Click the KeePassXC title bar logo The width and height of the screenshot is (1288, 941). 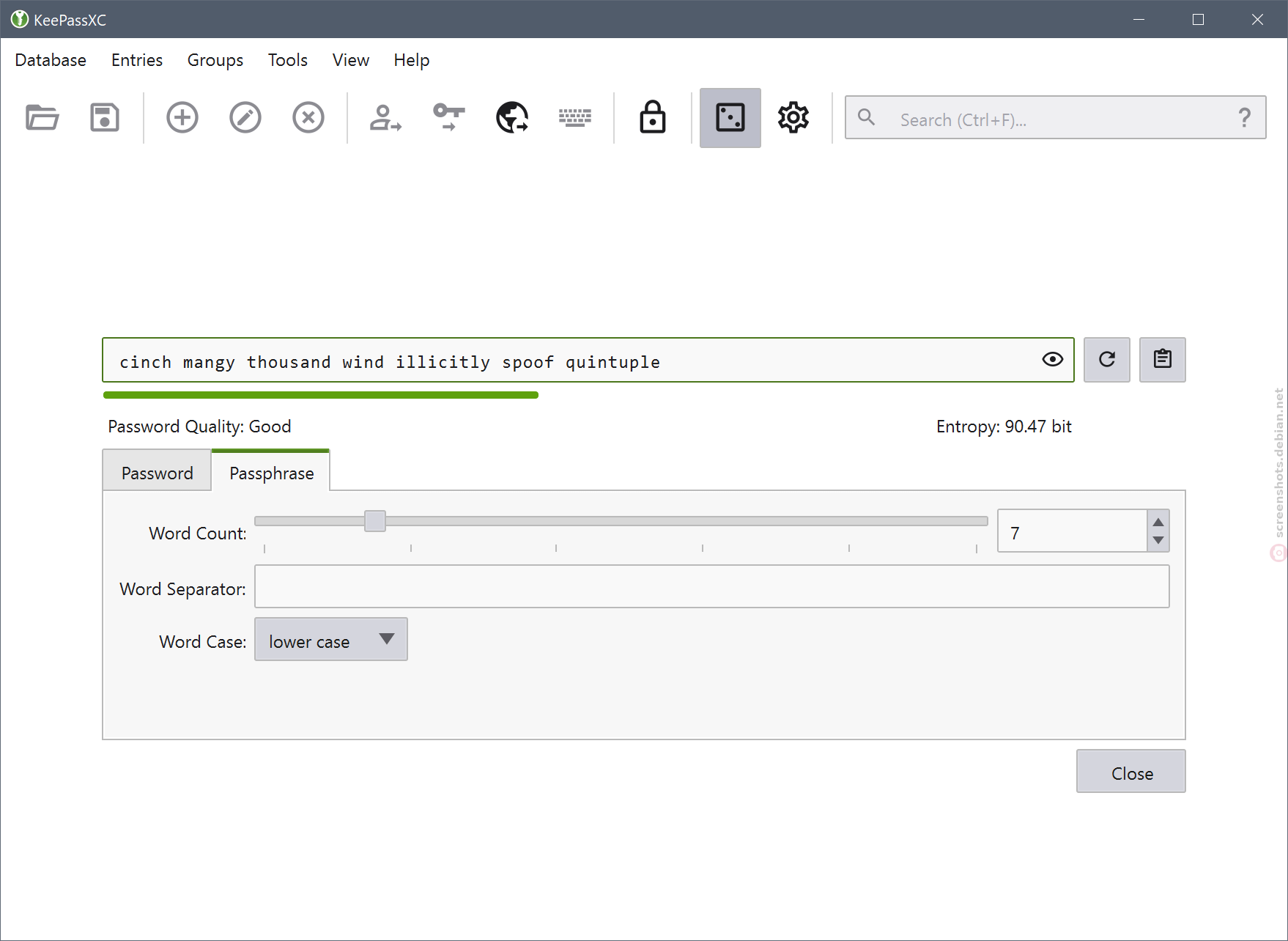pyautogui.click(x=20, y=20)
